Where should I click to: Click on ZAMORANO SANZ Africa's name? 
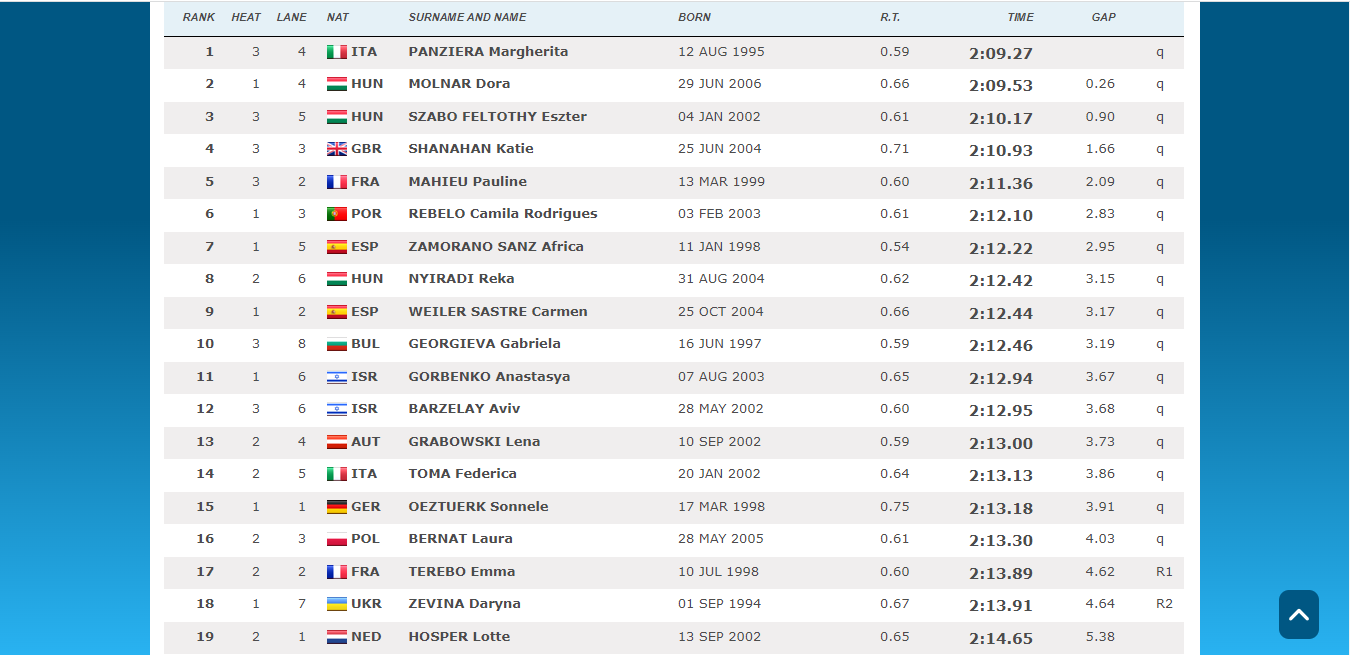[x=496, y=247]
